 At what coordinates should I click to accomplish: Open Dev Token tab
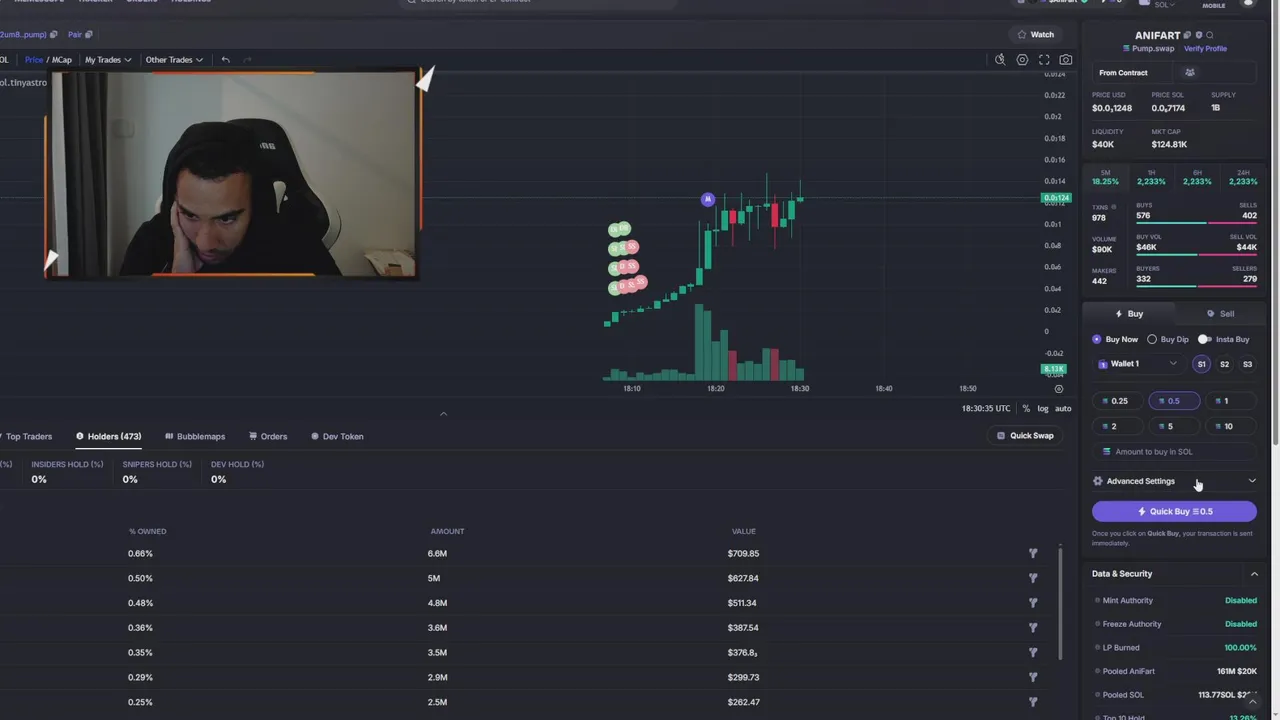point(337,436)
